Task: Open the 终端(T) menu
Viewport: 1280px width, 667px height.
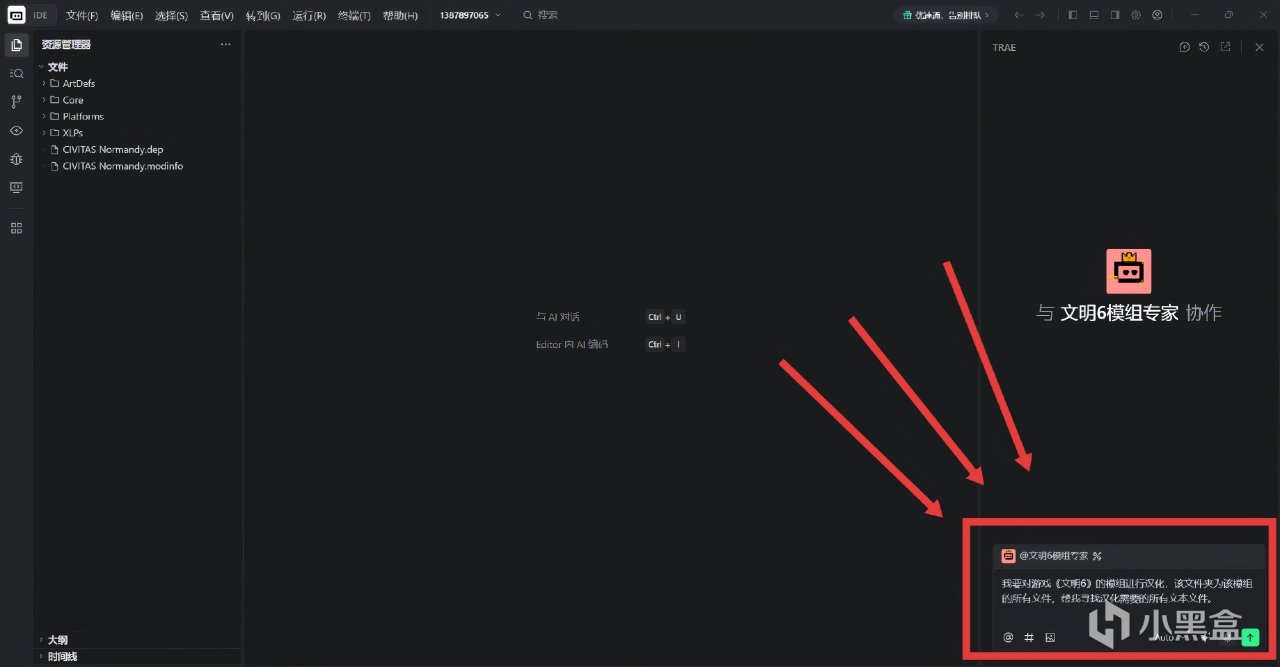Action: pos(354,15)
